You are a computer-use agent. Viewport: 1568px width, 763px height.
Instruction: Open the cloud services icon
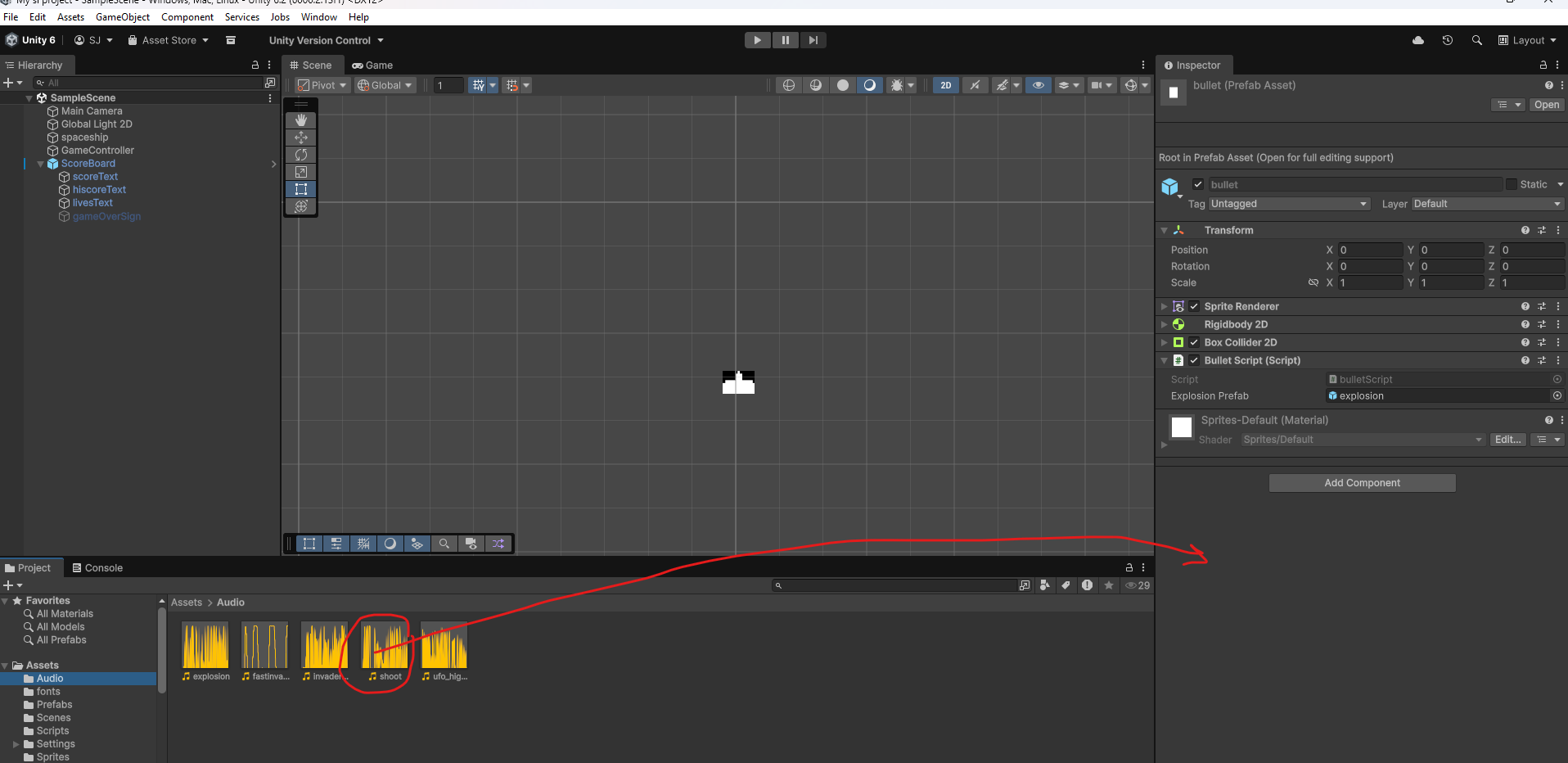[x=1418, y=40]
